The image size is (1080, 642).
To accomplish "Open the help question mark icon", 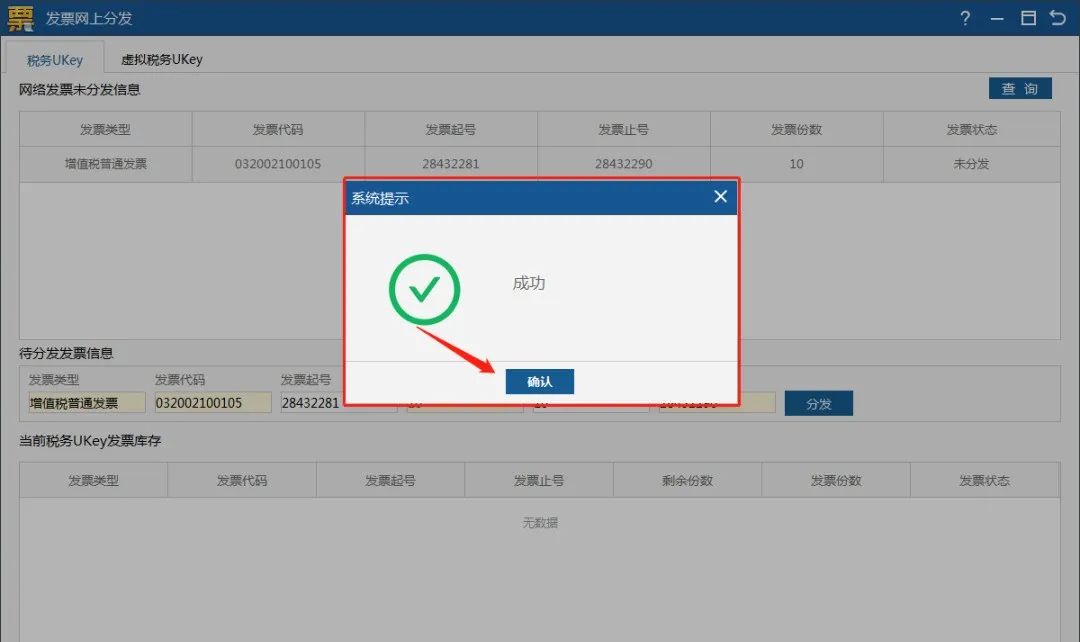I will [965, 18].
